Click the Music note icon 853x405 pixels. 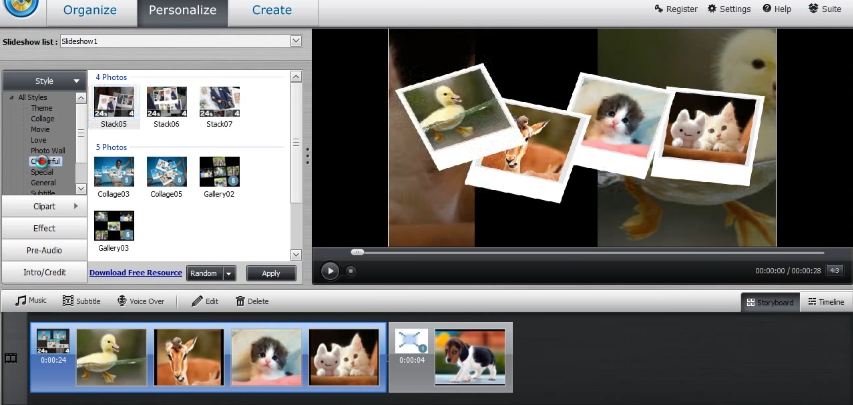pos(20,301)
